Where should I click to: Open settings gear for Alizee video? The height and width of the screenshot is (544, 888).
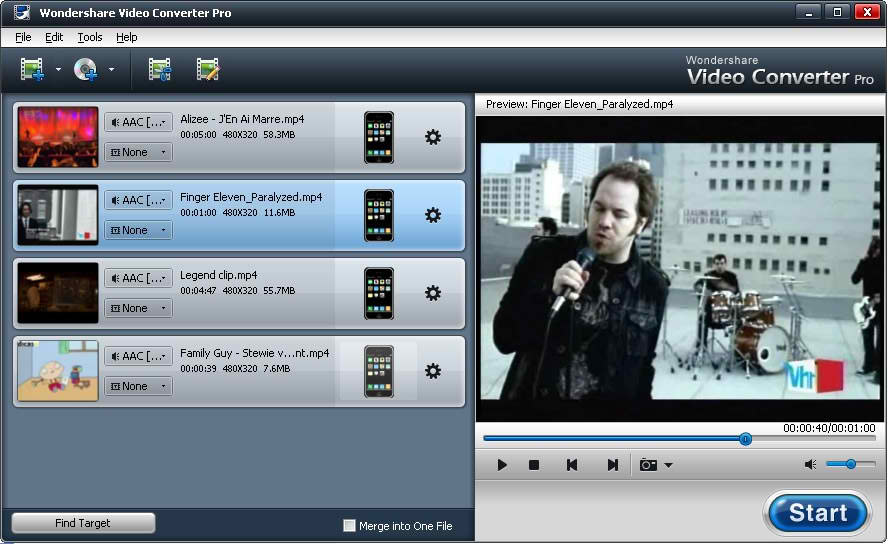tap(433, 137)
